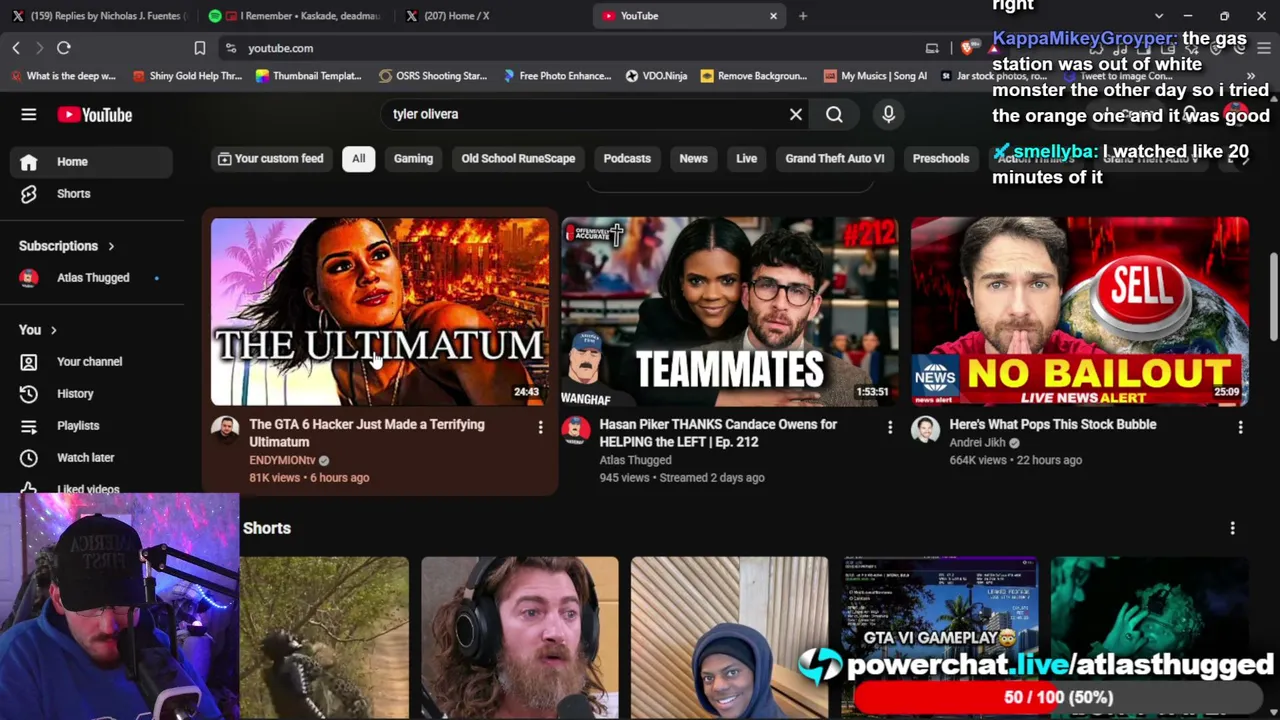Open the My Musics | Song AI bookmark
Image resolution: width=1280 pixels, height=720 pixels.
(x=875, y=76)
